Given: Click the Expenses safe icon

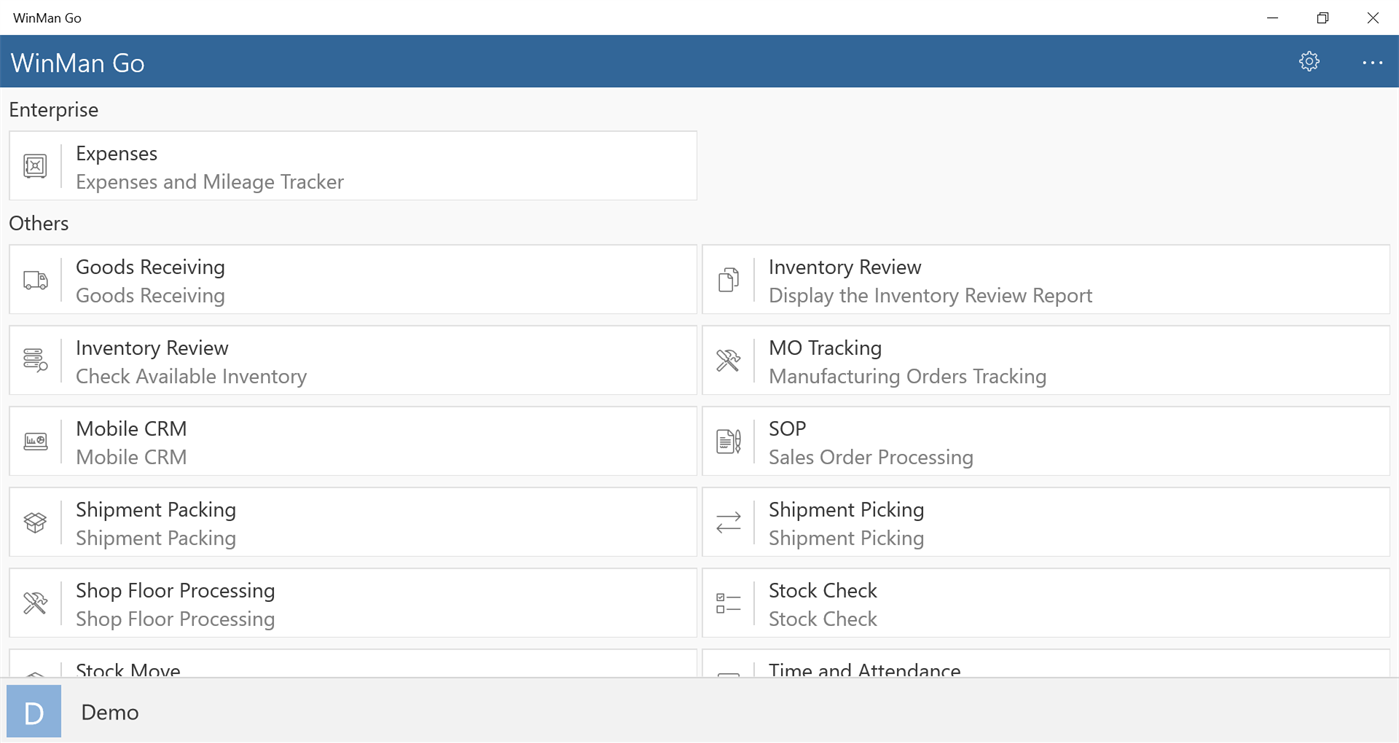Looking at the screenshot, I should tap(35, 166).
